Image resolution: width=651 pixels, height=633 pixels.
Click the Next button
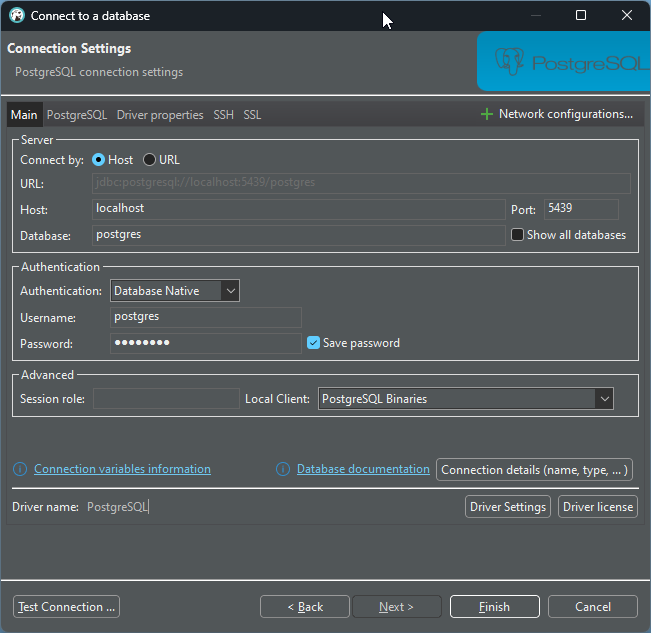tap(396, 607)
